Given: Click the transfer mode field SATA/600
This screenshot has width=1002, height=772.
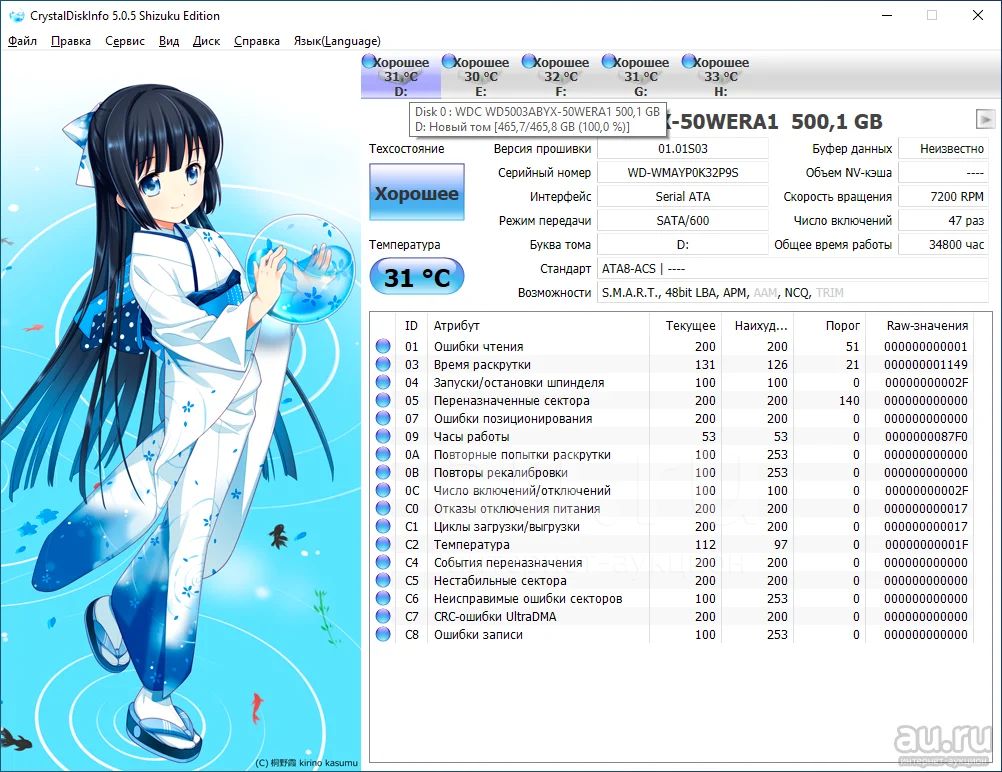Looking at the screenshot, I should click(682, 220).
